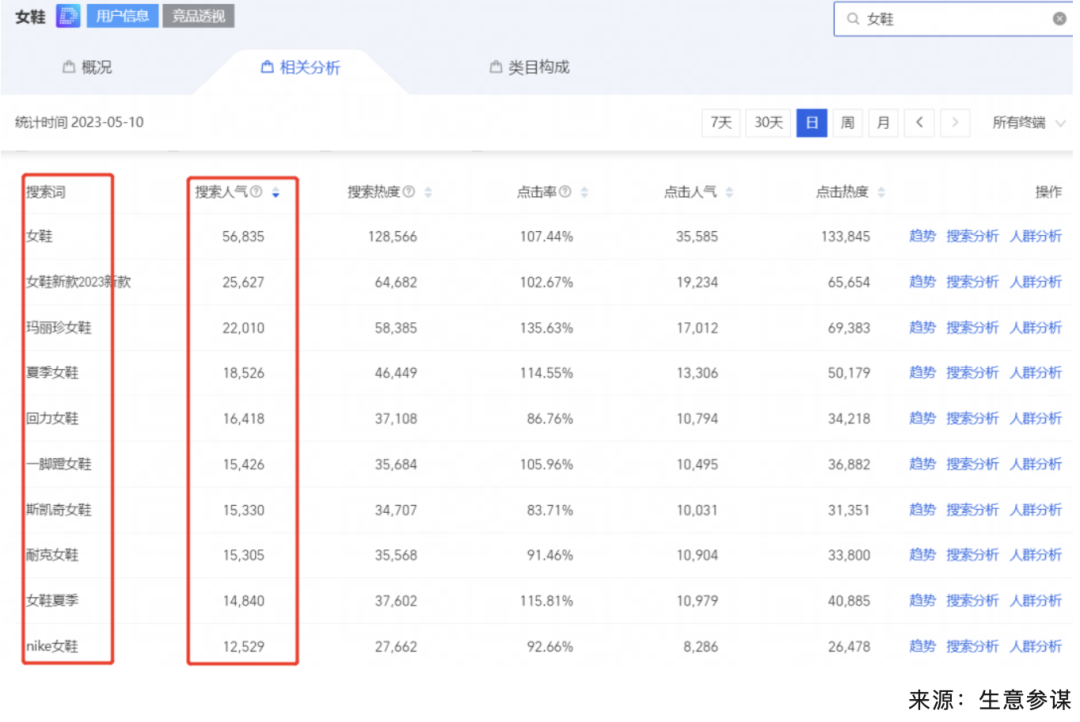
Task: Sort by 点击人气 using the sort arrows
Action: tap(729, 192)
